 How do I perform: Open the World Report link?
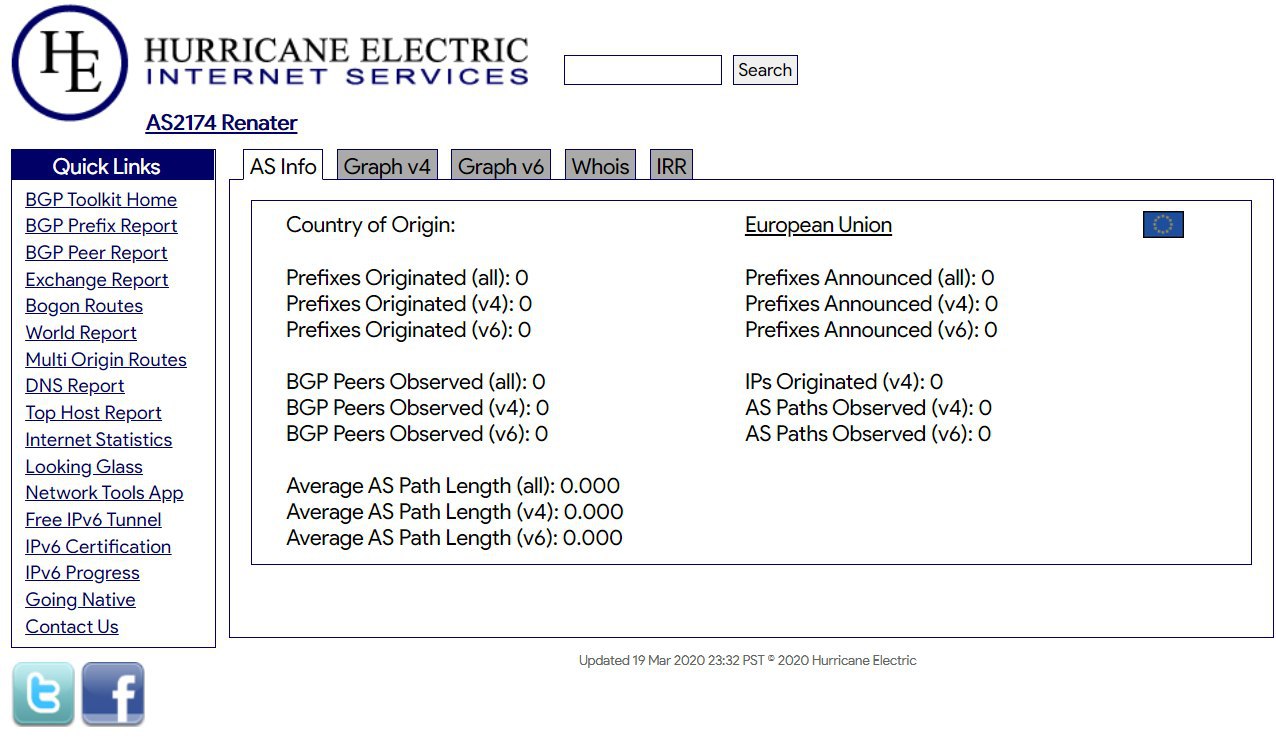pos(81,333)
